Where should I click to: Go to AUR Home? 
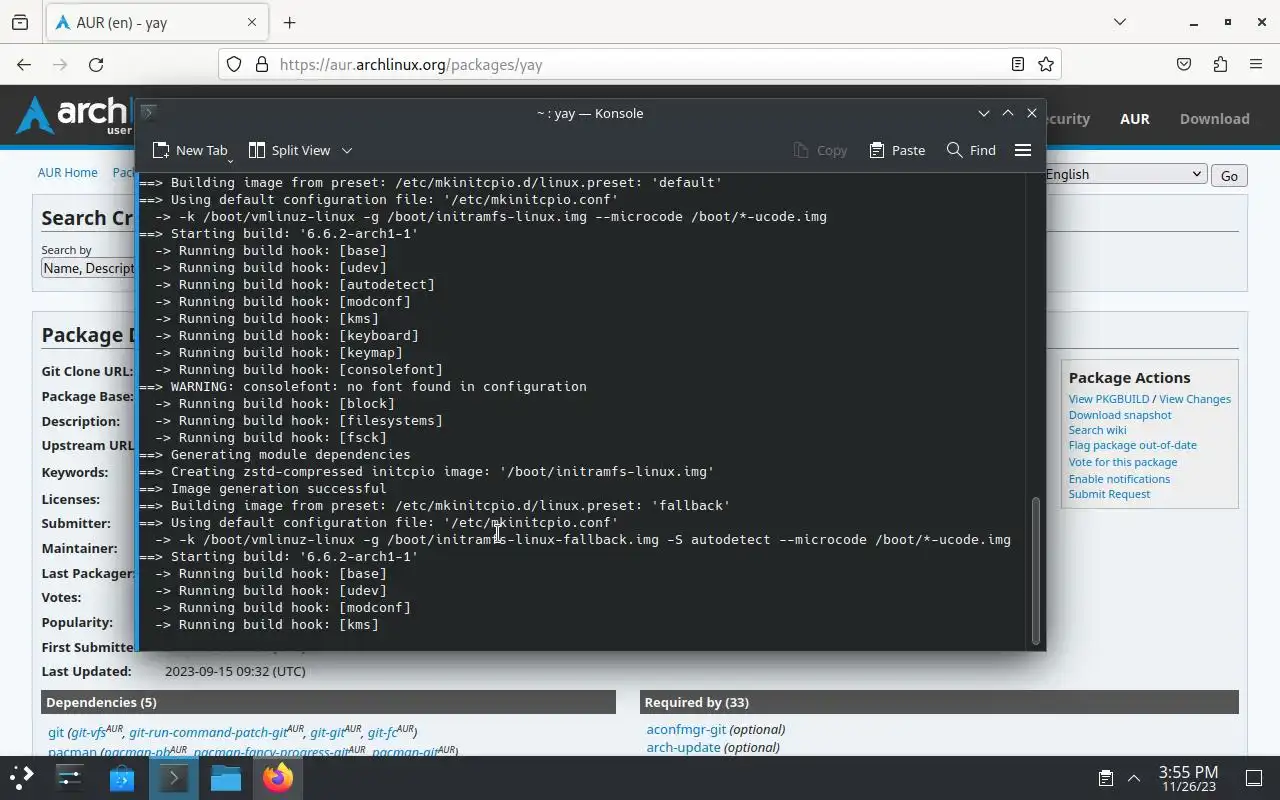[67, 173]
